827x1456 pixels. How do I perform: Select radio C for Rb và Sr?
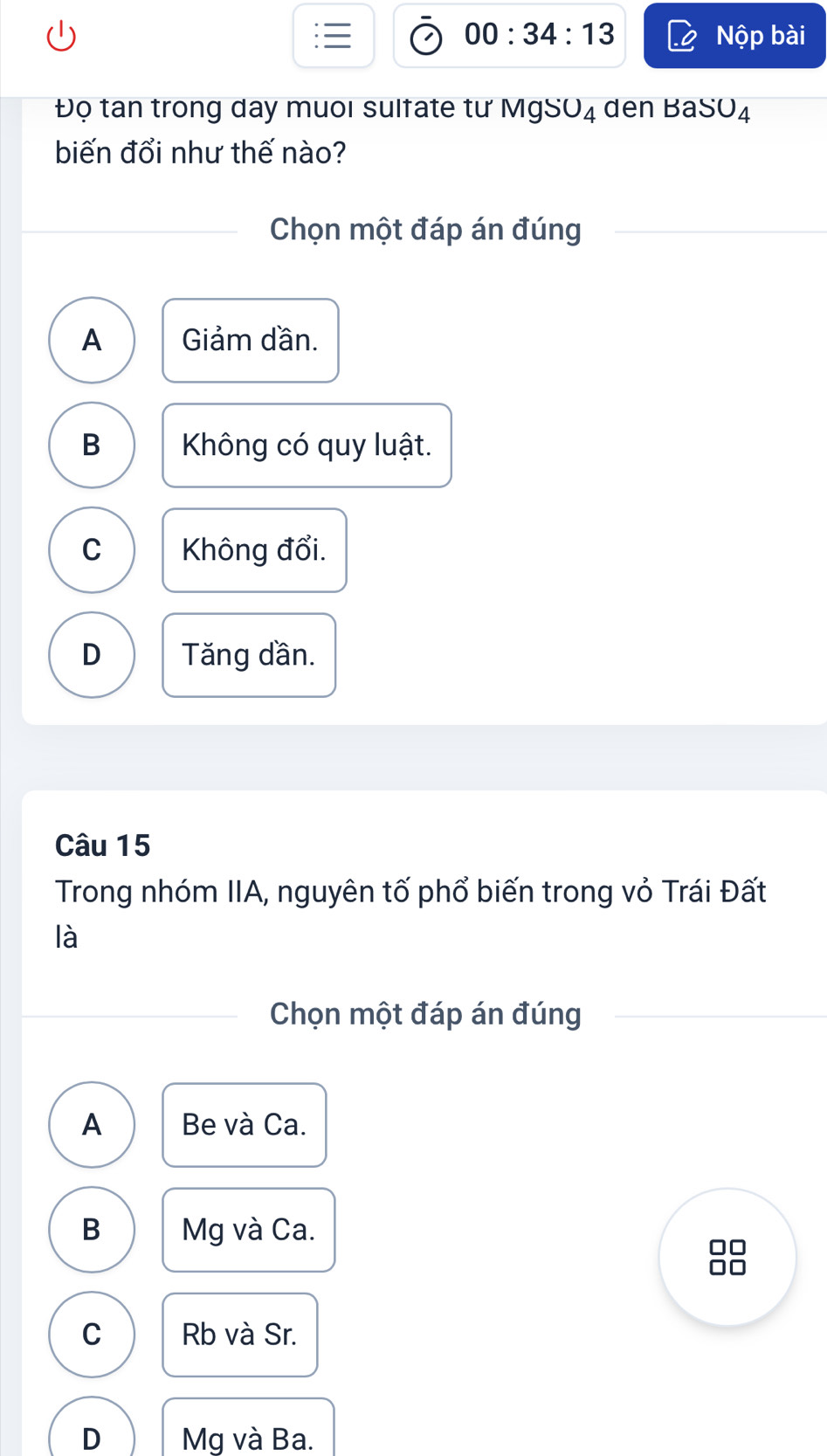tap(92, 1334)
